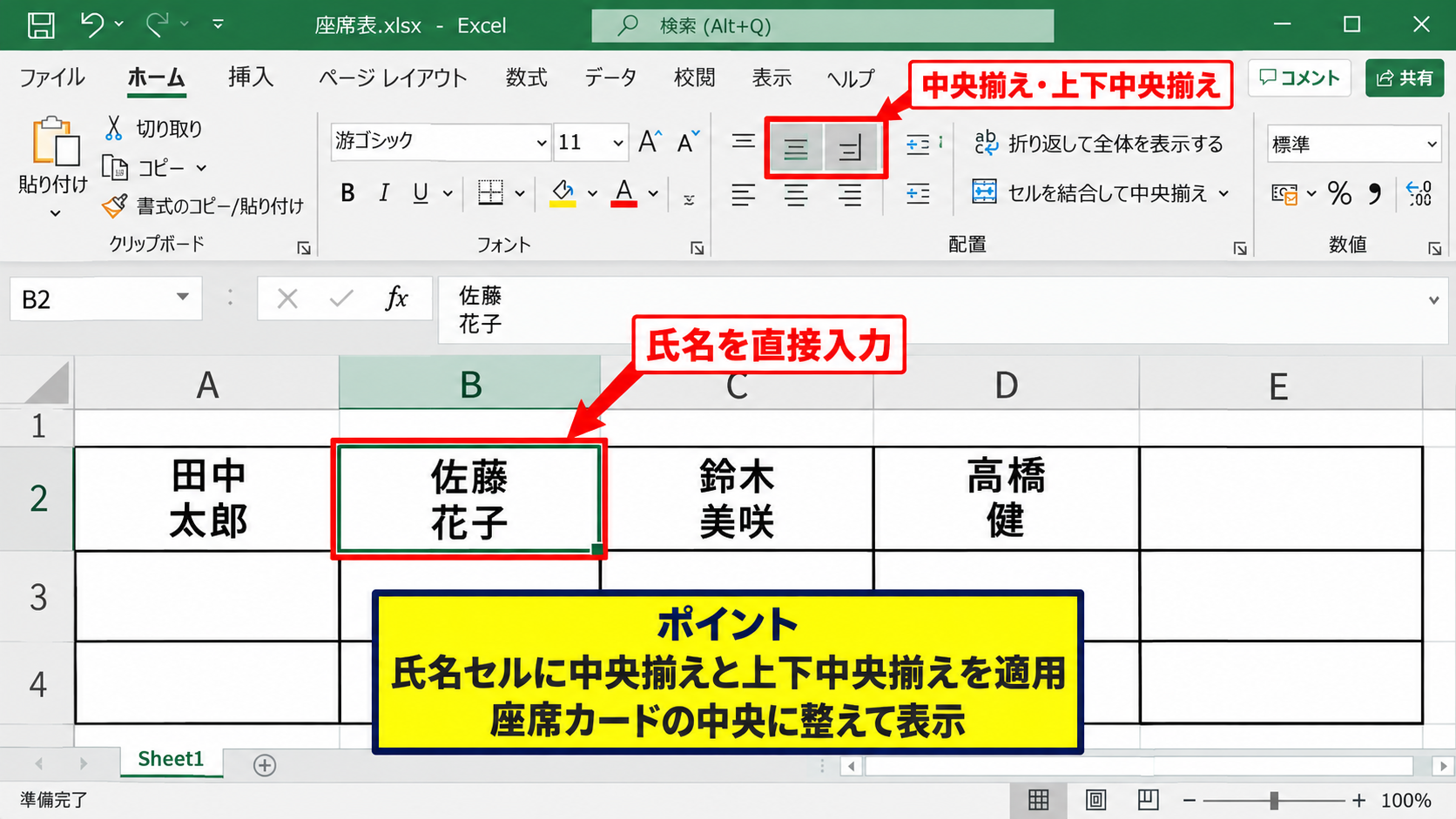
Task: Expand the セルを結合して中央揃え dropdown arrow
Action: click(x=1224, y=193)
